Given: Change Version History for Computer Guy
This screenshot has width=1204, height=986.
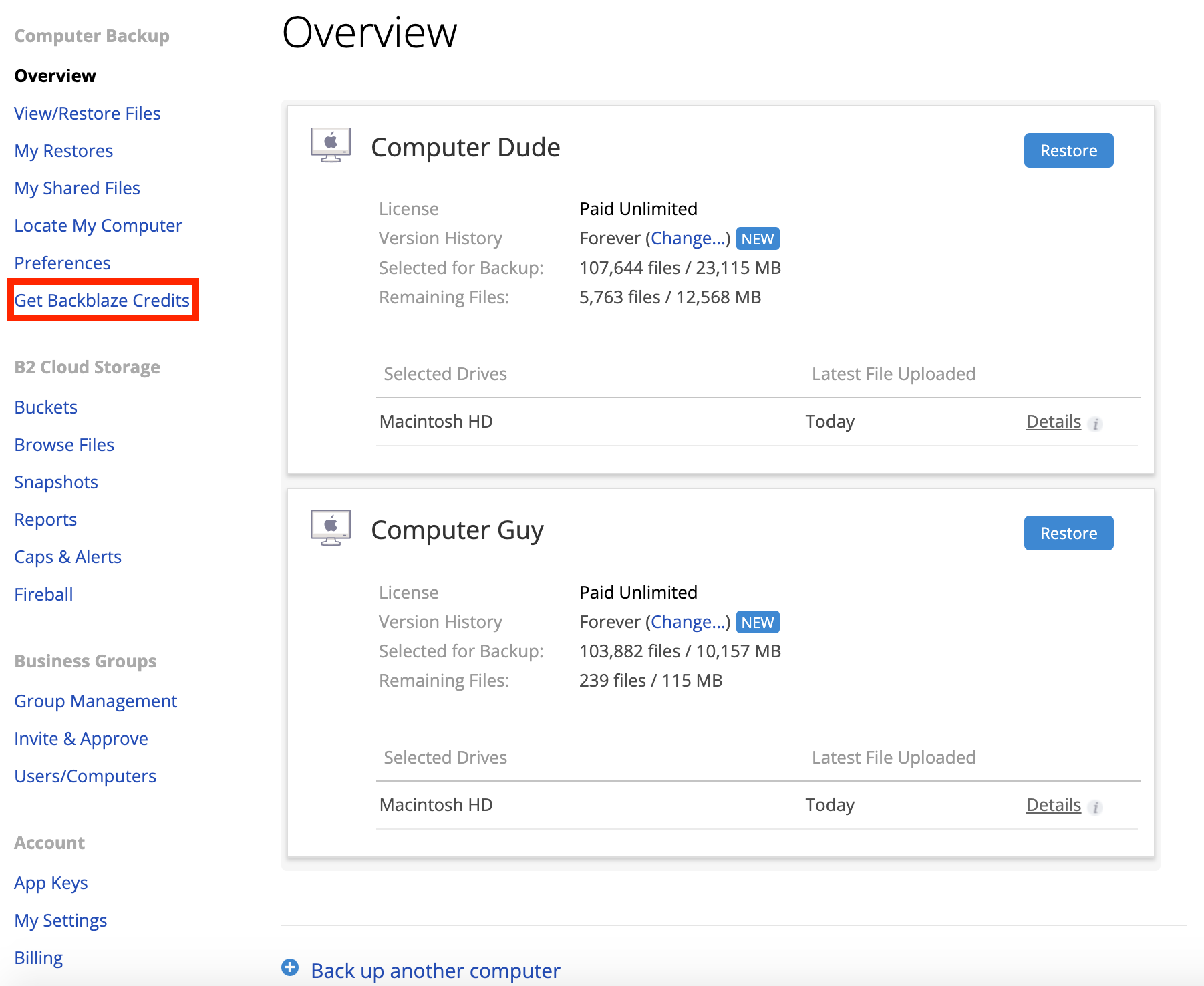Looking at the screenshot, I should point(688,622).
